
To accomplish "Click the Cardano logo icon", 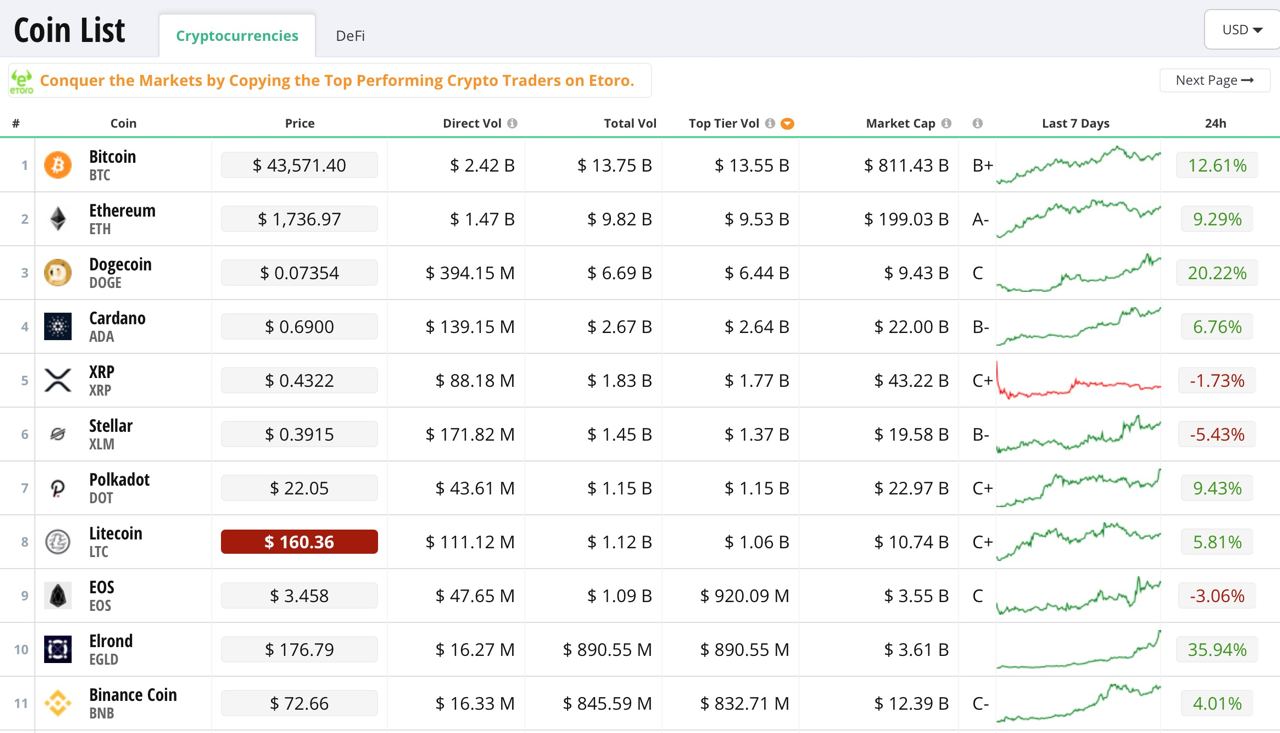I will pyautogui.click(x=58, y=327).
